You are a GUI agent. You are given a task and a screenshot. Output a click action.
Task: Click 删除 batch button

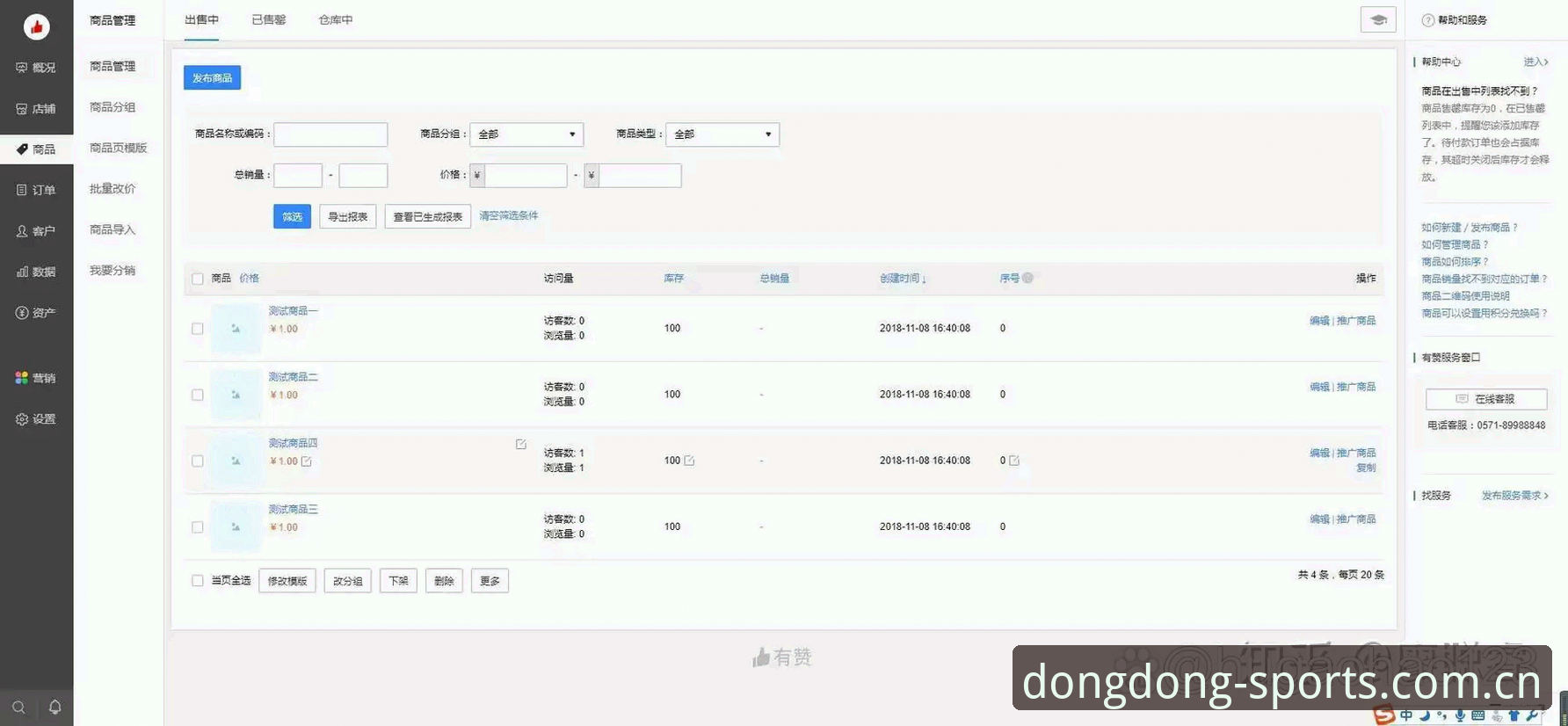point(444,581)
